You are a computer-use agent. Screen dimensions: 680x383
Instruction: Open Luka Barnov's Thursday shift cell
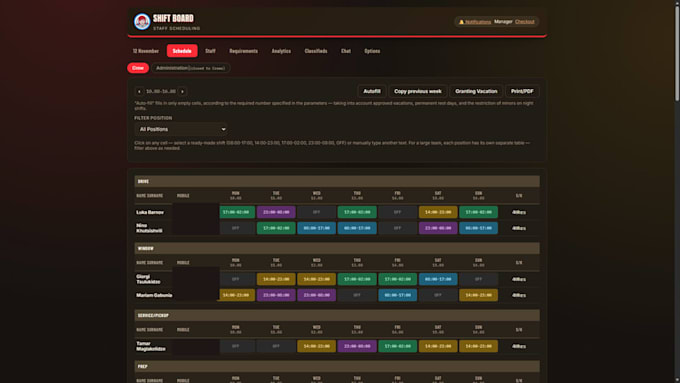[x=357, y=212]
